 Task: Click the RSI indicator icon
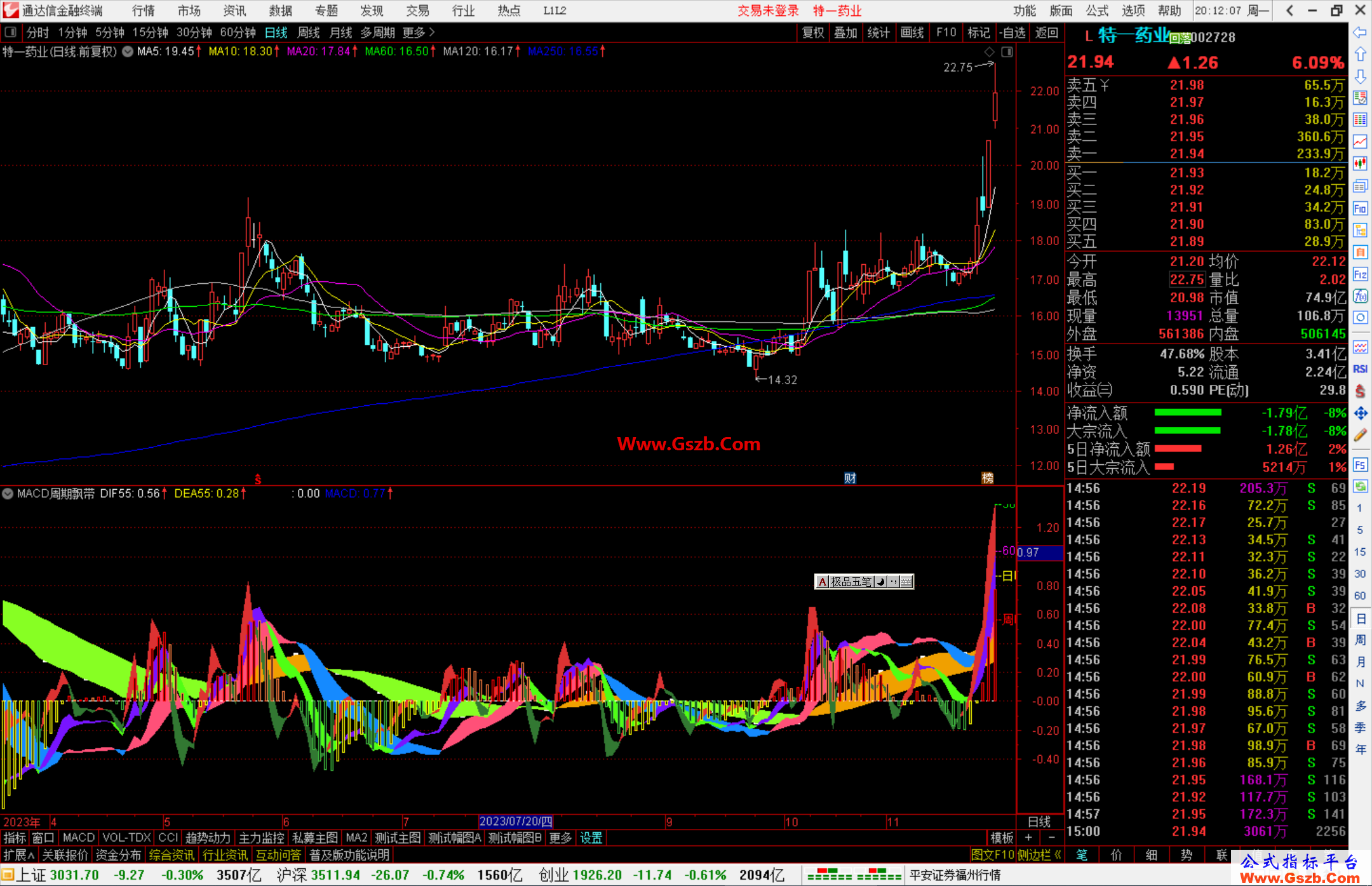tap(1360, 369)
